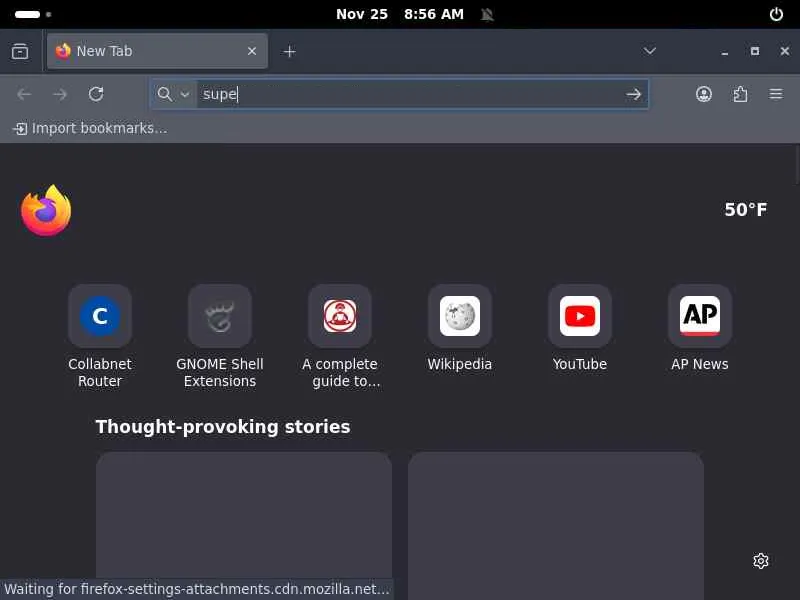Image resolution: width=800 pixels, height=600 pixels.
Task: Open the Firefox account menu
Action: [x=704, y=94]
